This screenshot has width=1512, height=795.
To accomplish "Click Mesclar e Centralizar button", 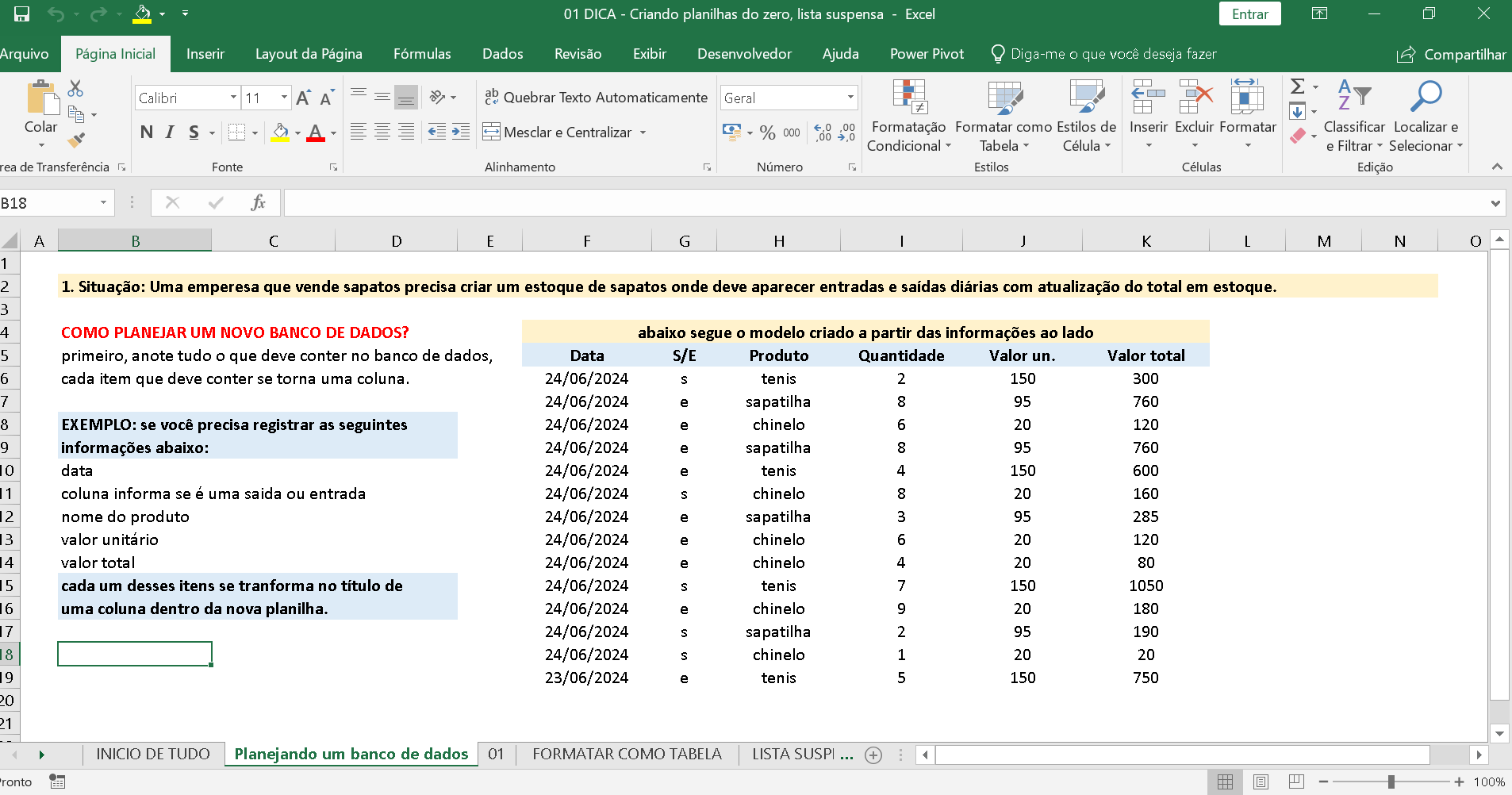I will tap(558, 132).
